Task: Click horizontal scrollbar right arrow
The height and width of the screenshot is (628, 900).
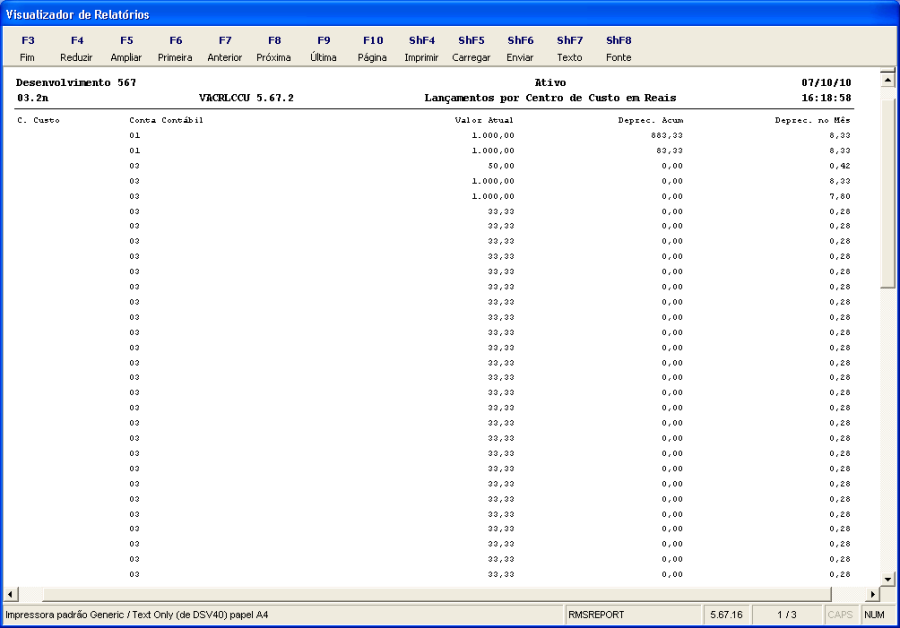Action: pyautogui.click(x=872, y=594)
